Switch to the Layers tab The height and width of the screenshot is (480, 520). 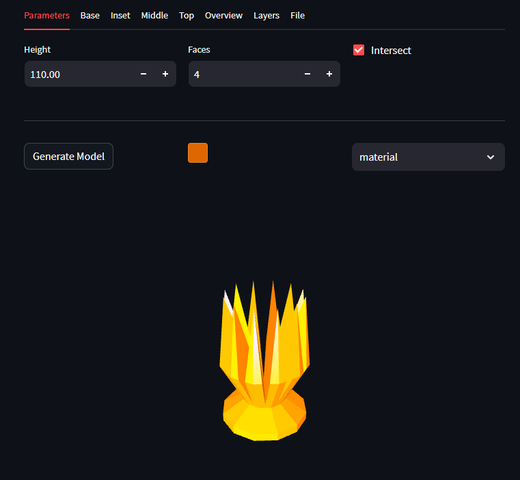tap(266, 16)
